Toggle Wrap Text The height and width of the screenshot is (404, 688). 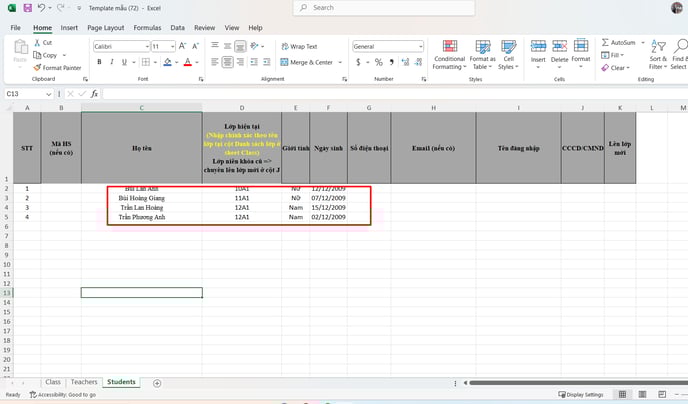(x=299, y=46)
